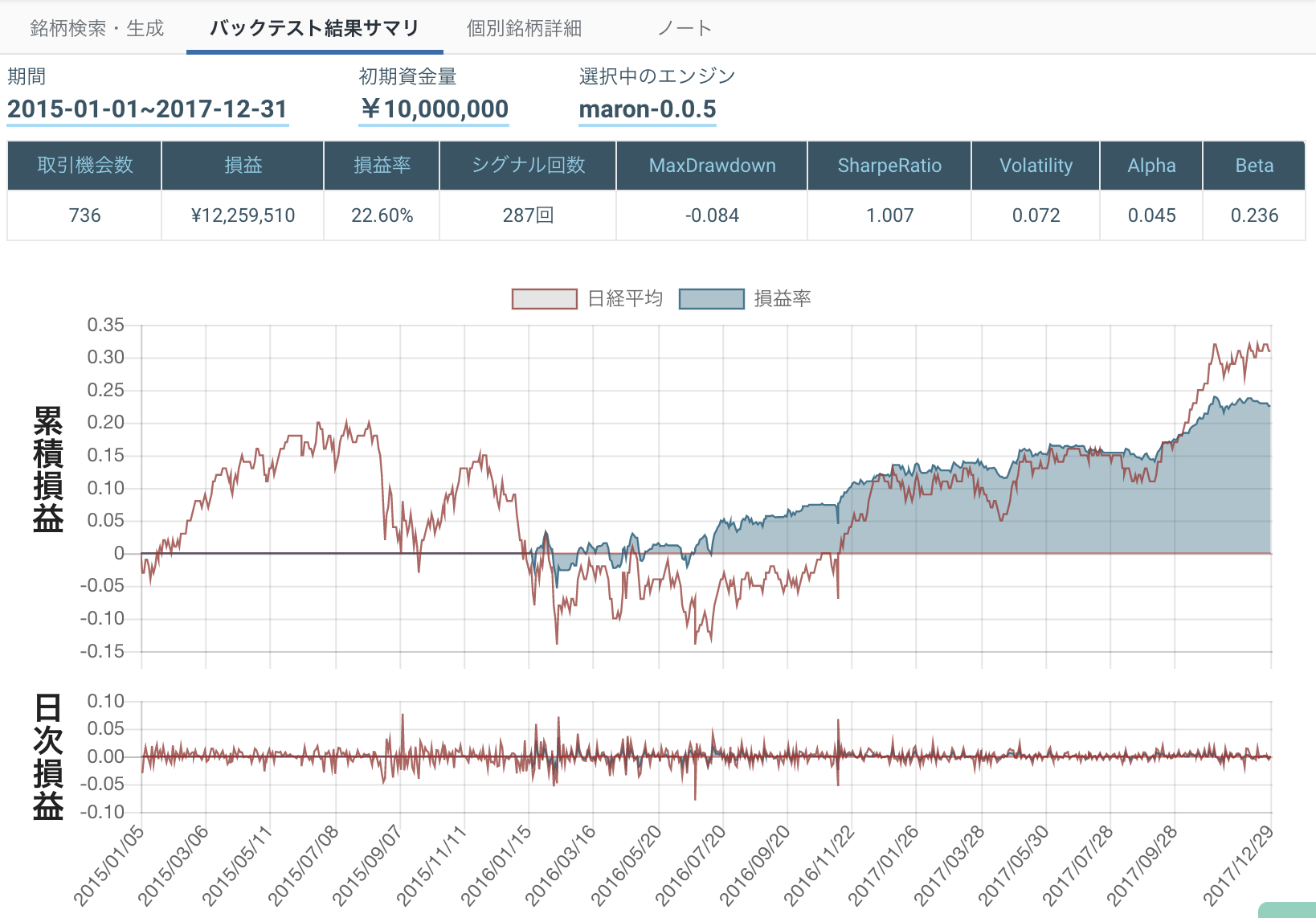Click the Beta column header
1316x918 pixels.
tap(1253, 166)
